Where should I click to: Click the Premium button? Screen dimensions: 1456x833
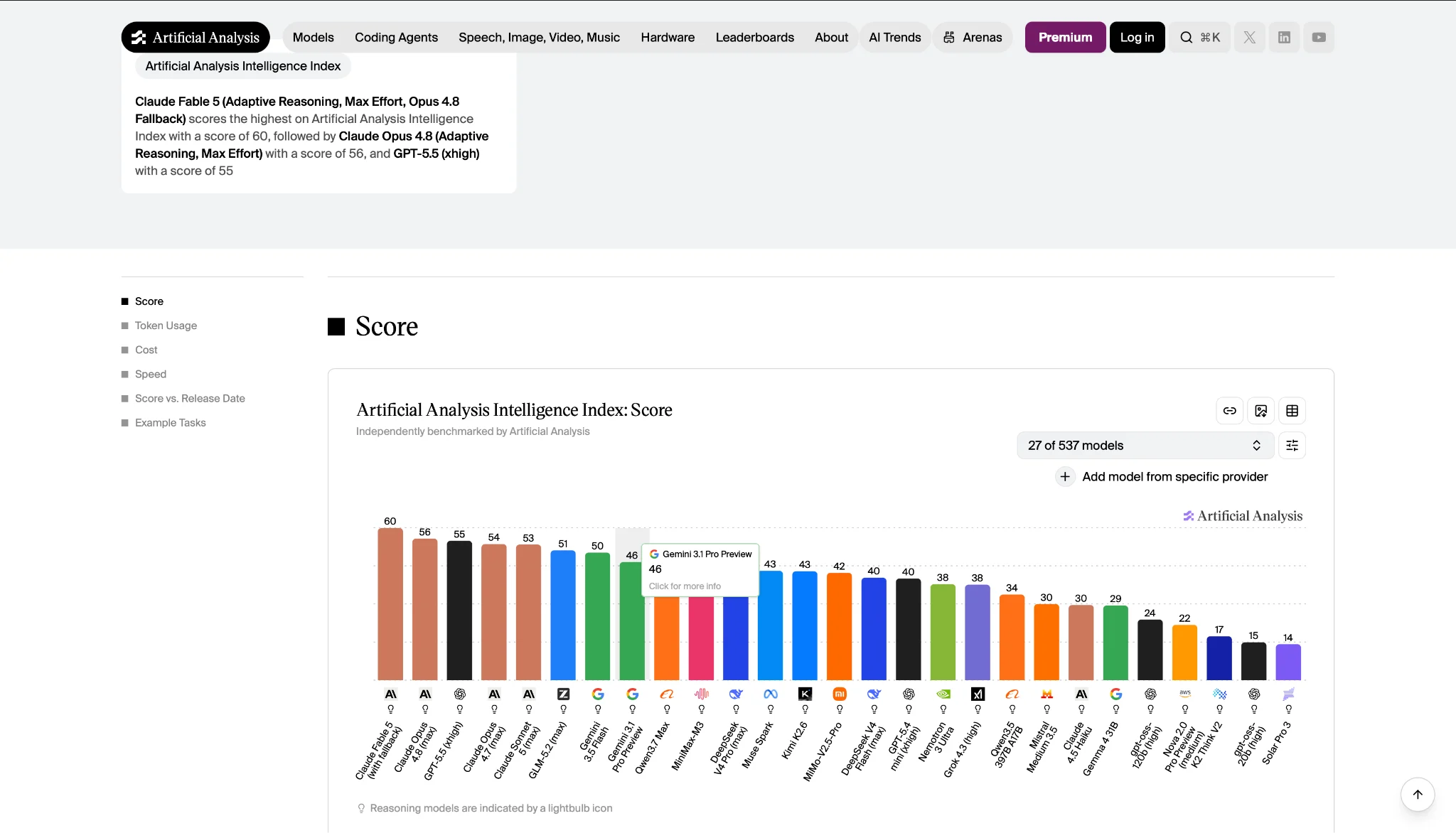[x=1065, y=38]
